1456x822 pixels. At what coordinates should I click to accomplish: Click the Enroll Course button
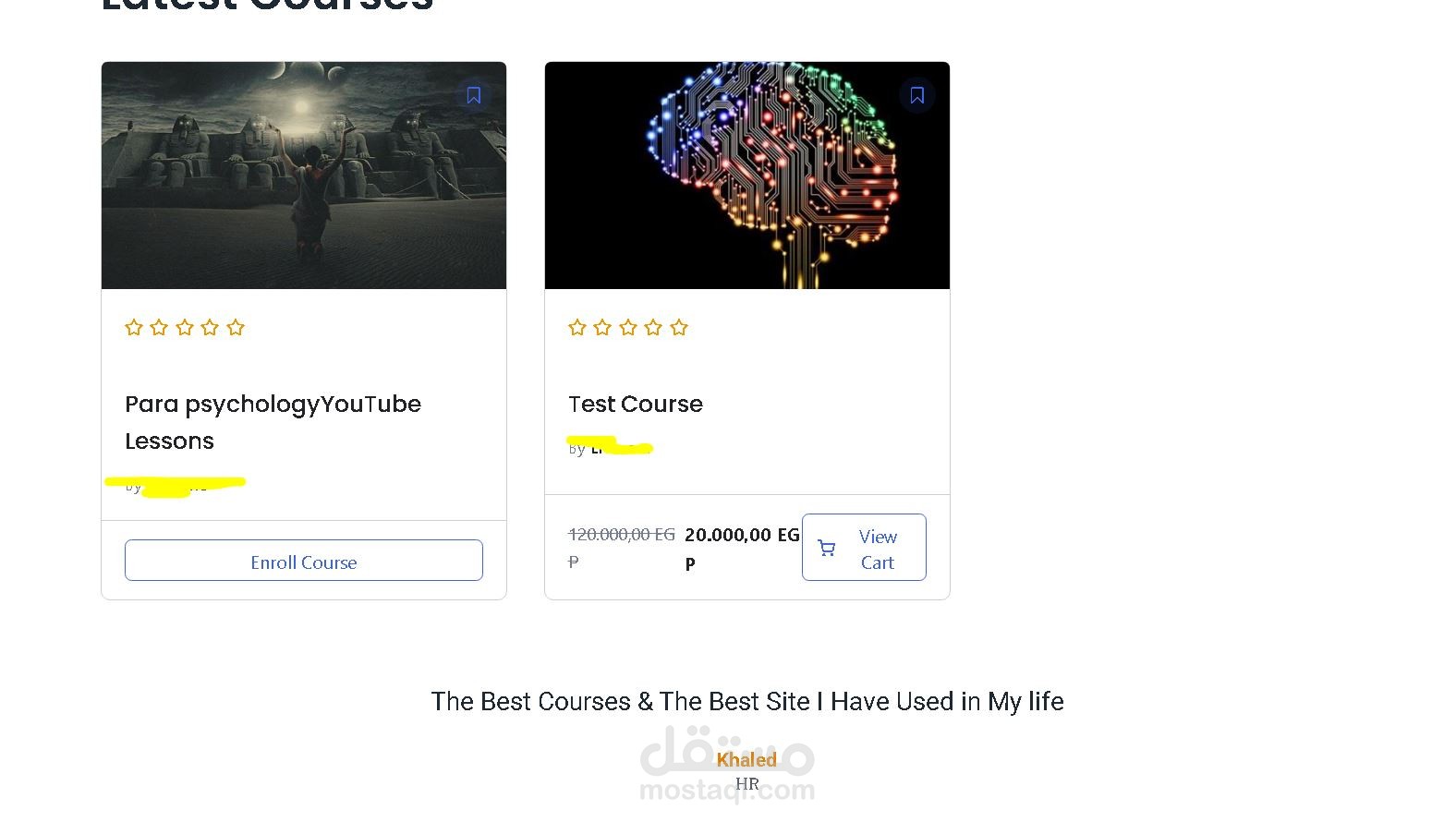(304, 561)
